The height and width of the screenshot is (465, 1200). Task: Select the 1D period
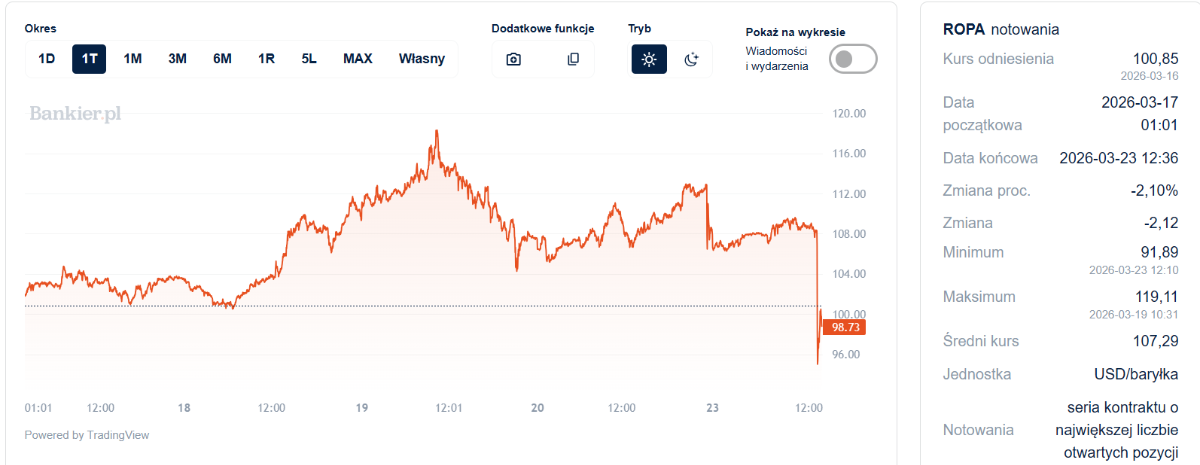tap(46, 59)
